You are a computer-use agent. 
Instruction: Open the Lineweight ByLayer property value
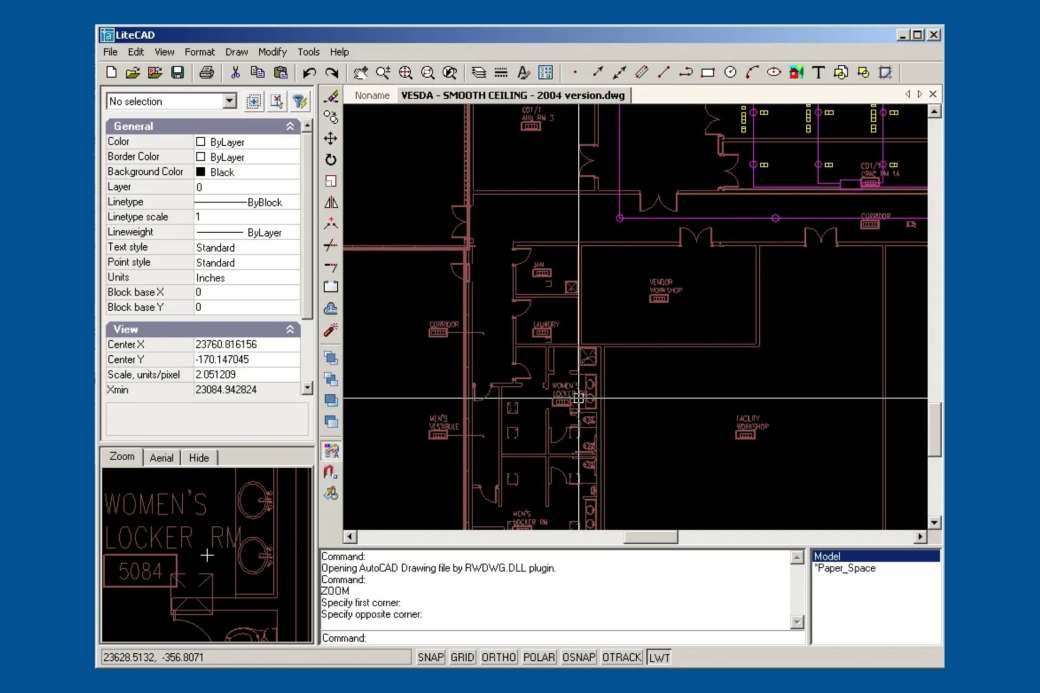247,232
